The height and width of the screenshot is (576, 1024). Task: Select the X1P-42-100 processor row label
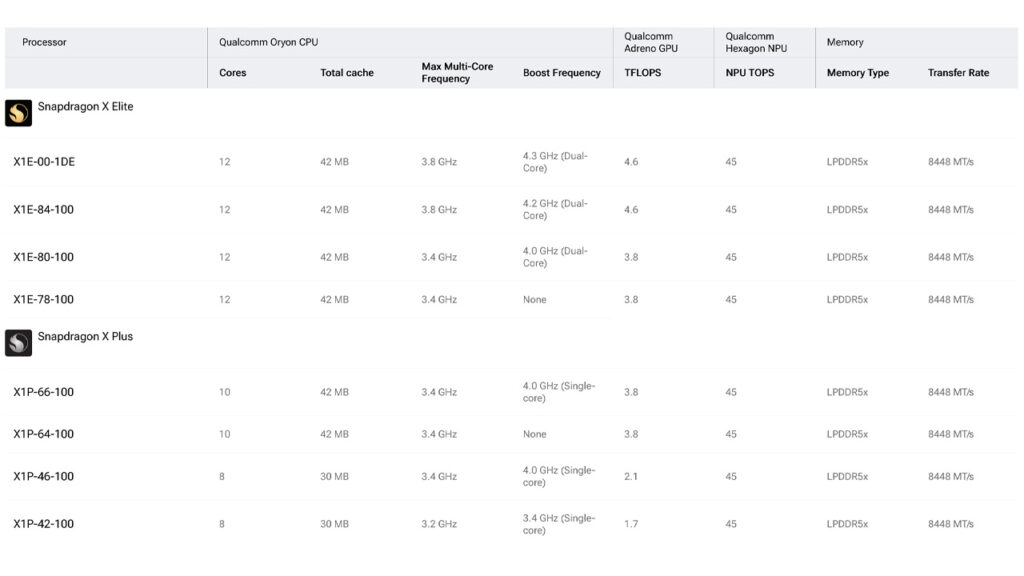(x=44, y=524)
